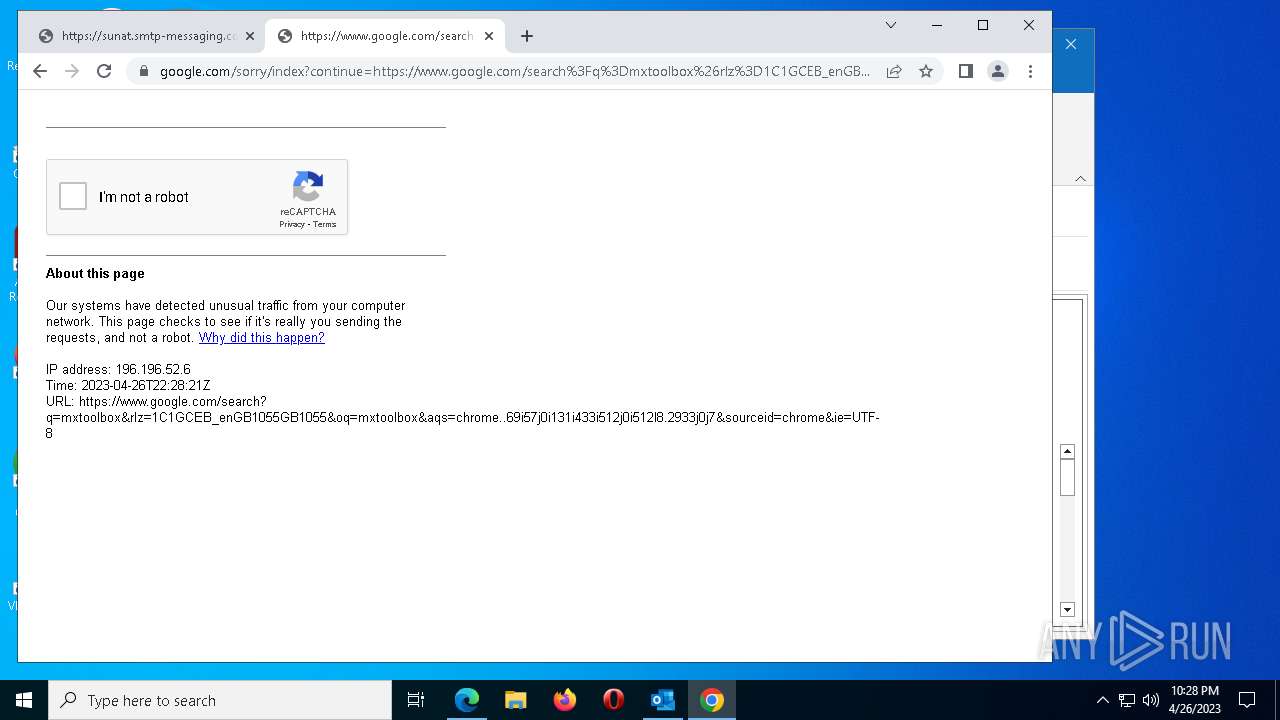The image size is (1280, 720).
Task: Click the 'URL: https://www.google.com/search?' line
Action: [x=156, y=402]
